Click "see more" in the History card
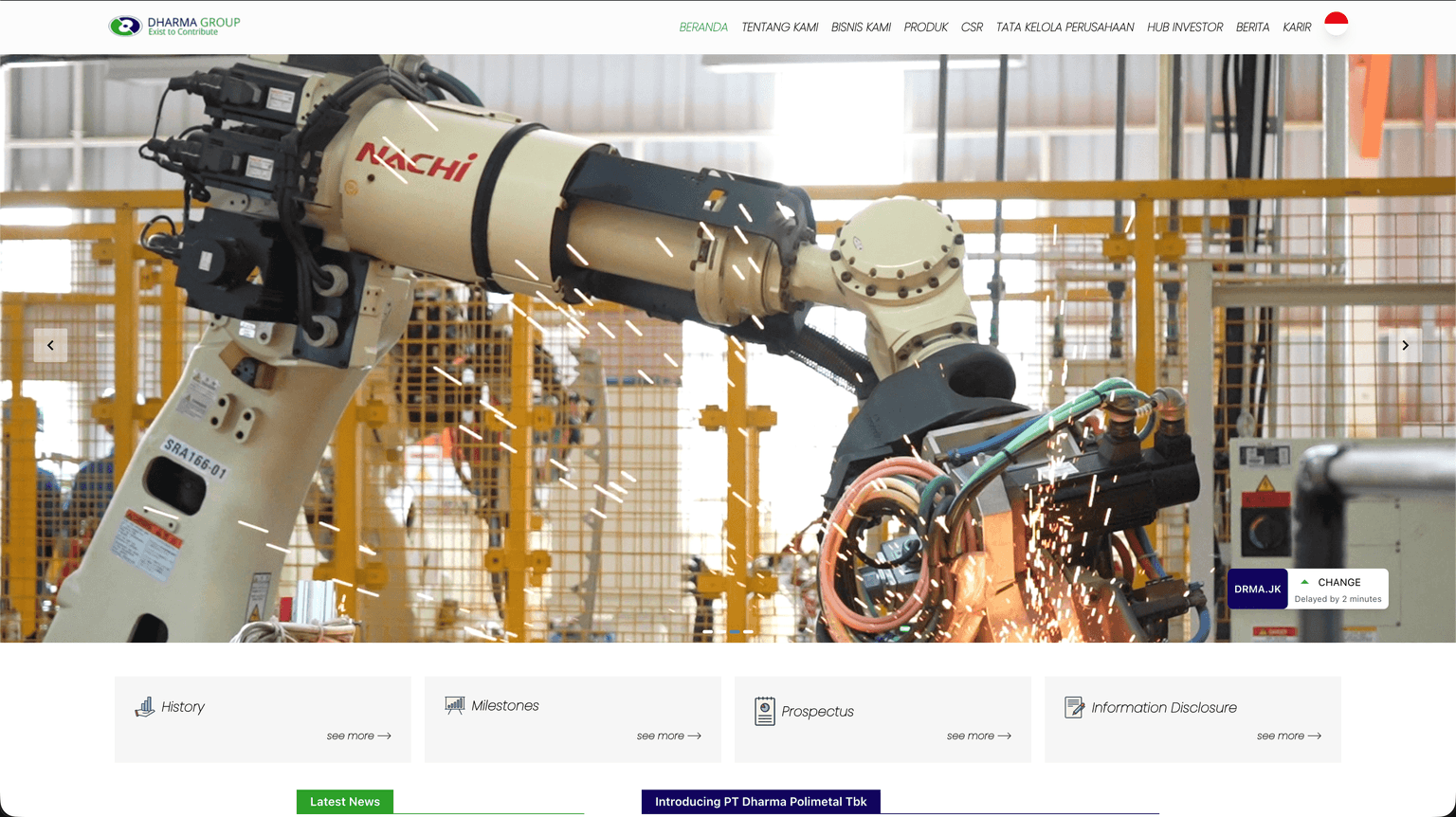The height and width of the screenshot is (817, 1456). (x=359, y=735)
